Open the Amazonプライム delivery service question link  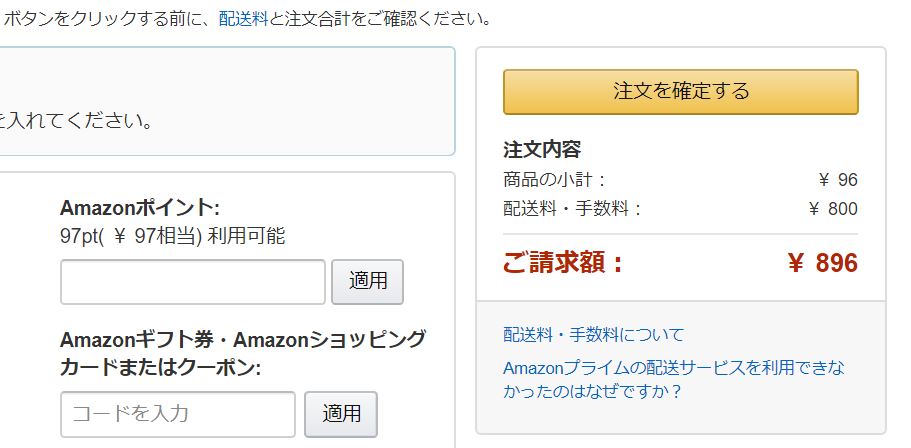(674, 379)
